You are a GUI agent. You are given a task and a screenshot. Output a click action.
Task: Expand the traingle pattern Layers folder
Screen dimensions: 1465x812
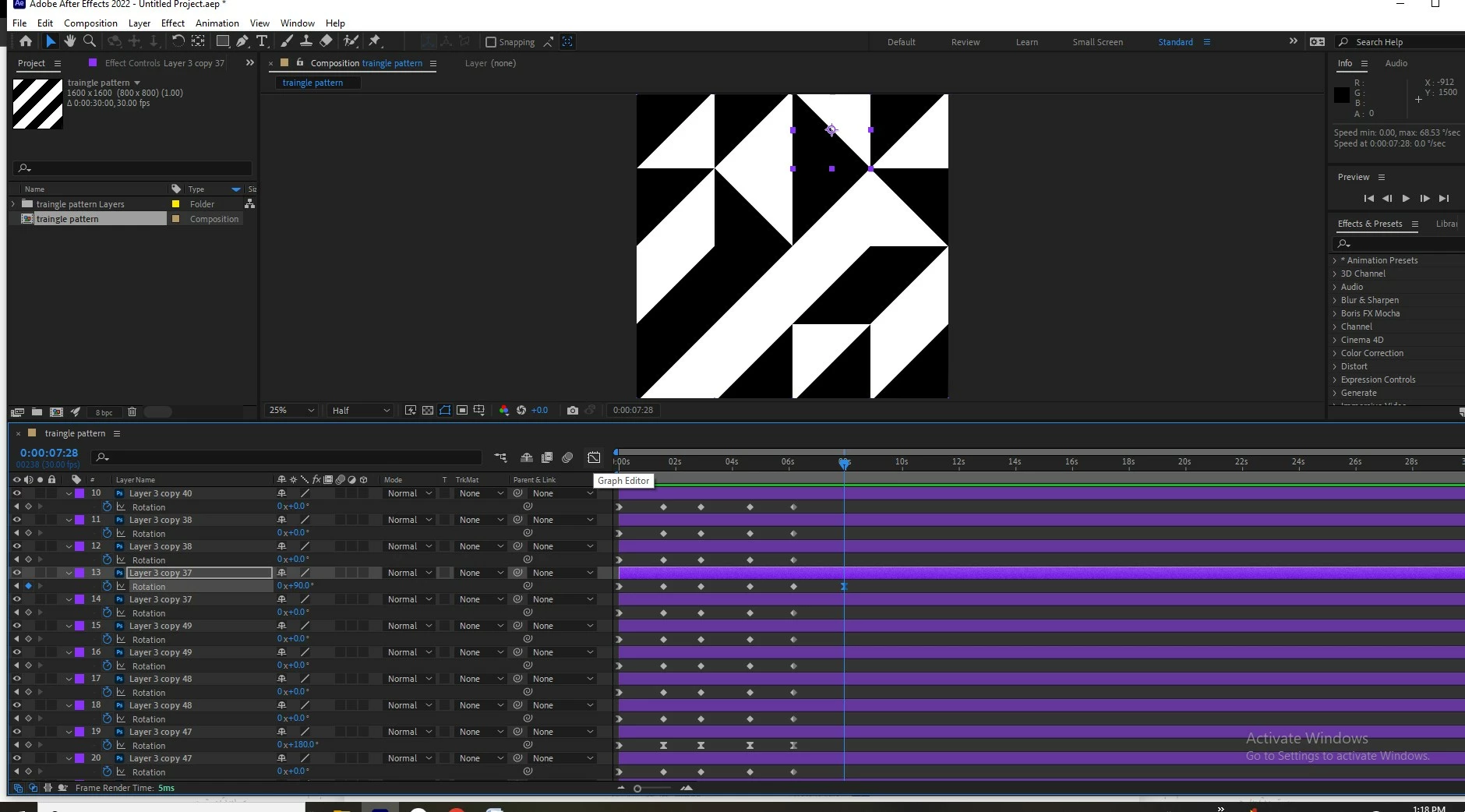13,204
